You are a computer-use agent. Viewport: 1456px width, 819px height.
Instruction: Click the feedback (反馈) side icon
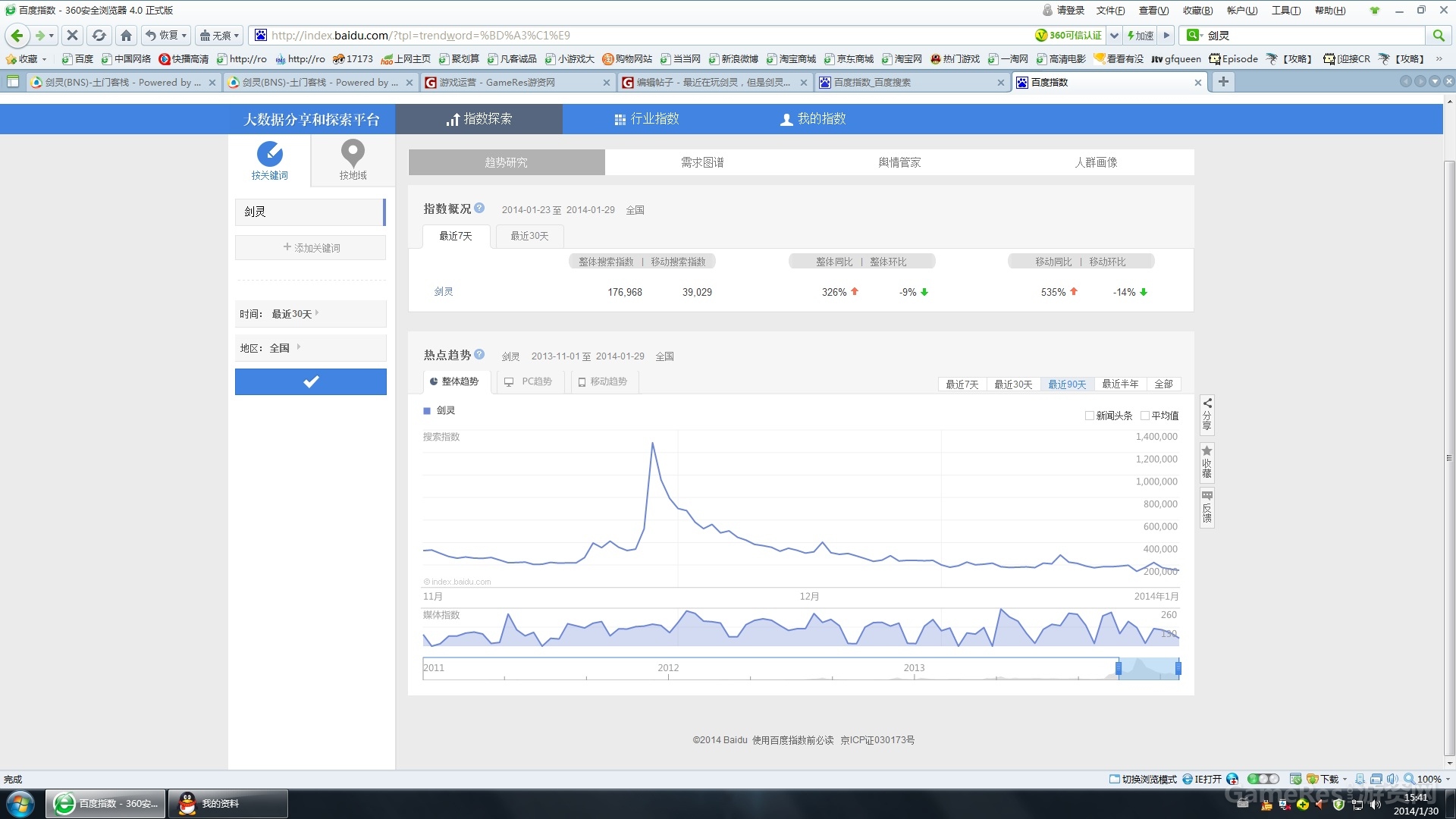point(1207,508)
